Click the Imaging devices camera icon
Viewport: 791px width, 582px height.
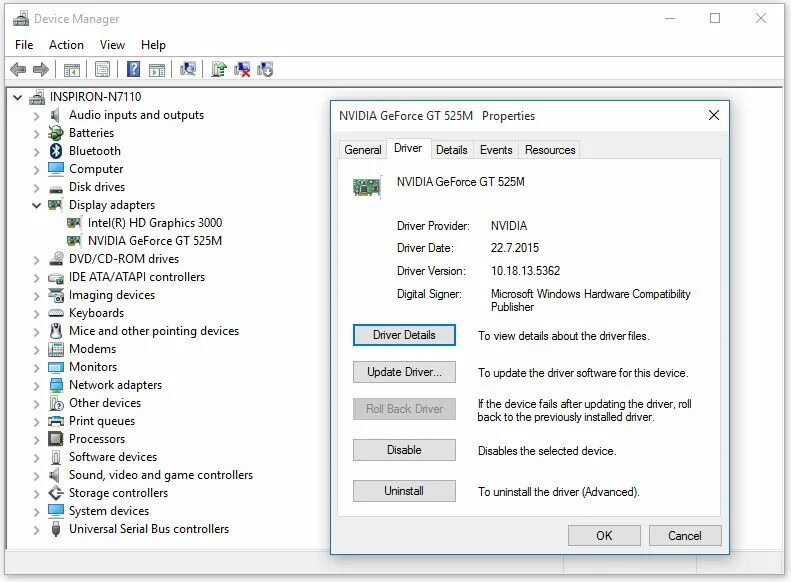(x=55, y=295)
